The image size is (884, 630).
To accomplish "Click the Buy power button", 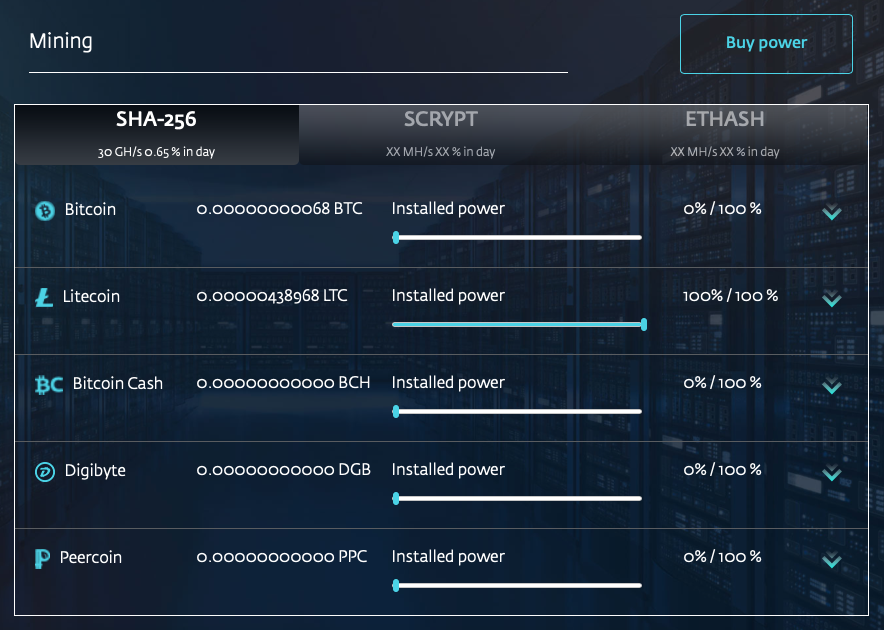I will (766, 43).
